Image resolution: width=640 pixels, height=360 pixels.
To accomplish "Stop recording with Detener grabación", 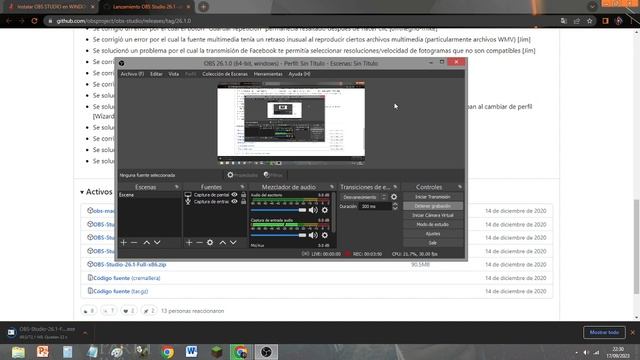I will [433, 206].
